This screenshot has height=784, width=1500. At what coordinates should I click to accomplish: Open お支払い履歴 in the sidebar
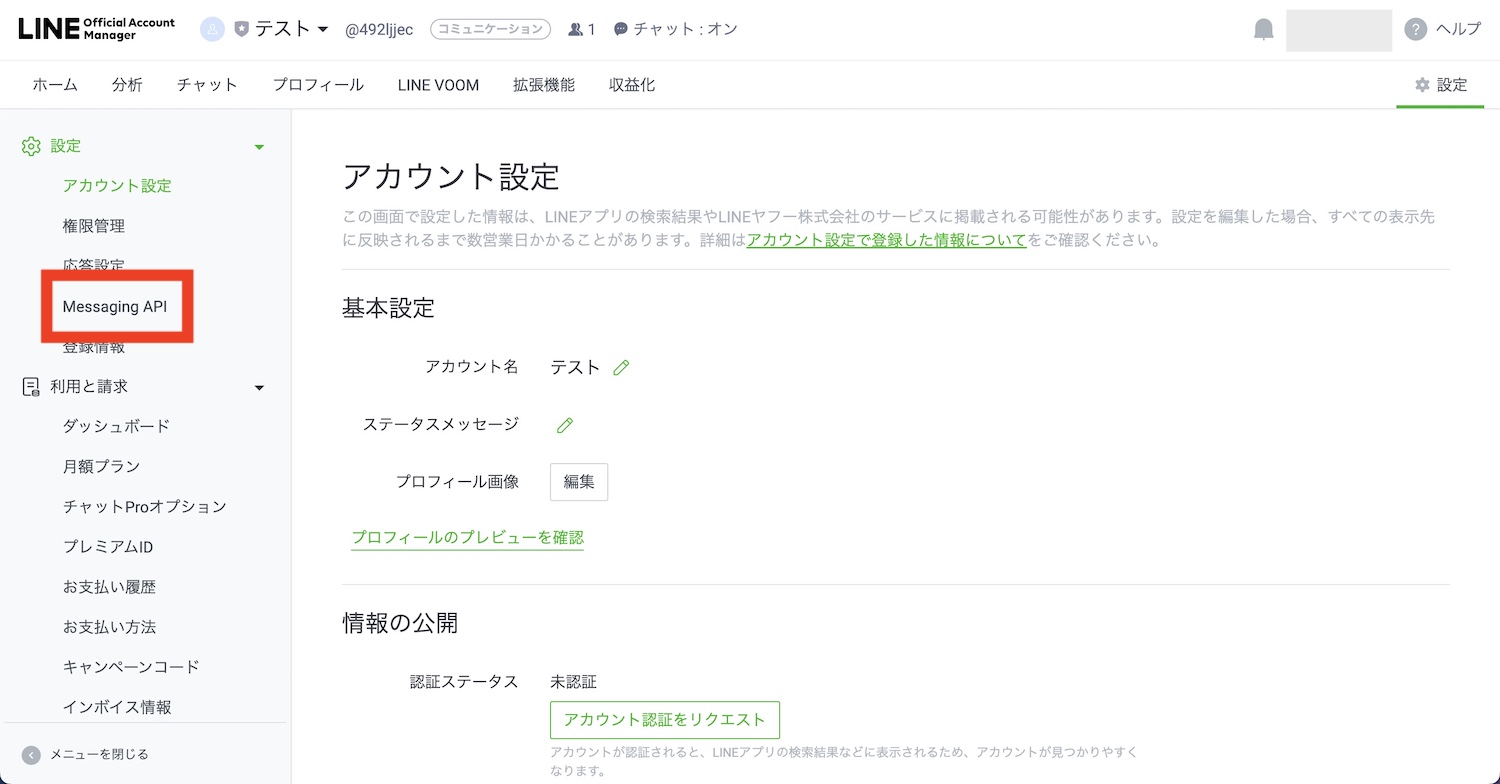click(x=109, y=587)
